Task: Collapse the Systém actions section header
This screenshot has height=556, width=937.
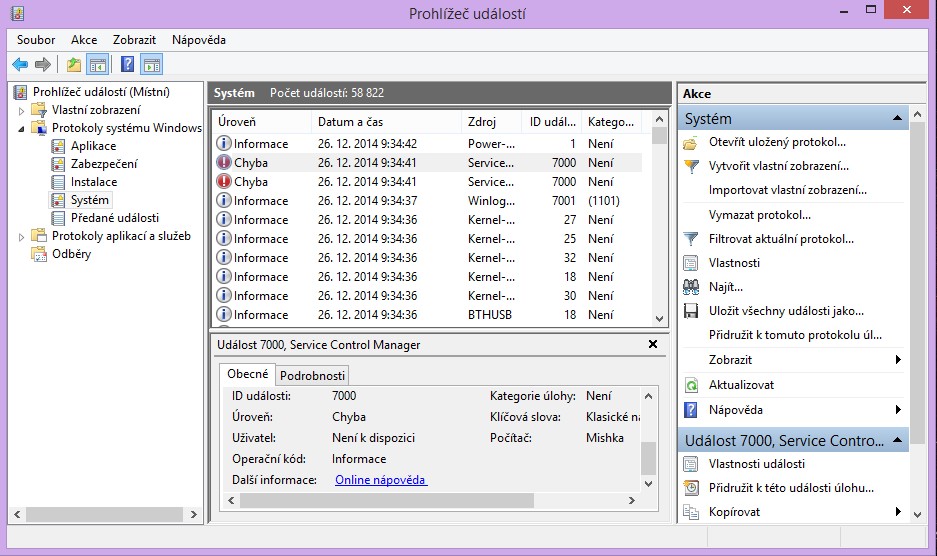Action: (898, 119)
